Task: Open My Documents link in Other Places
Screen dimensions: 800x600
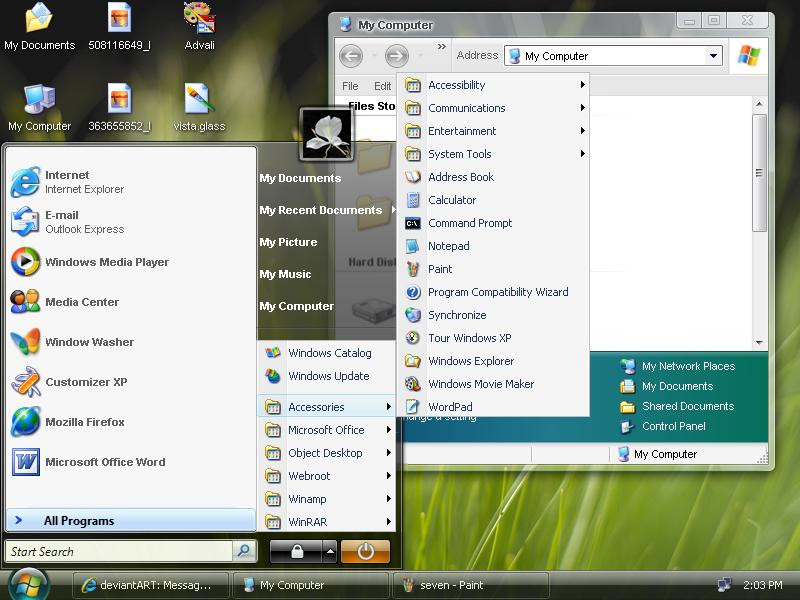Action: (667, 386)
